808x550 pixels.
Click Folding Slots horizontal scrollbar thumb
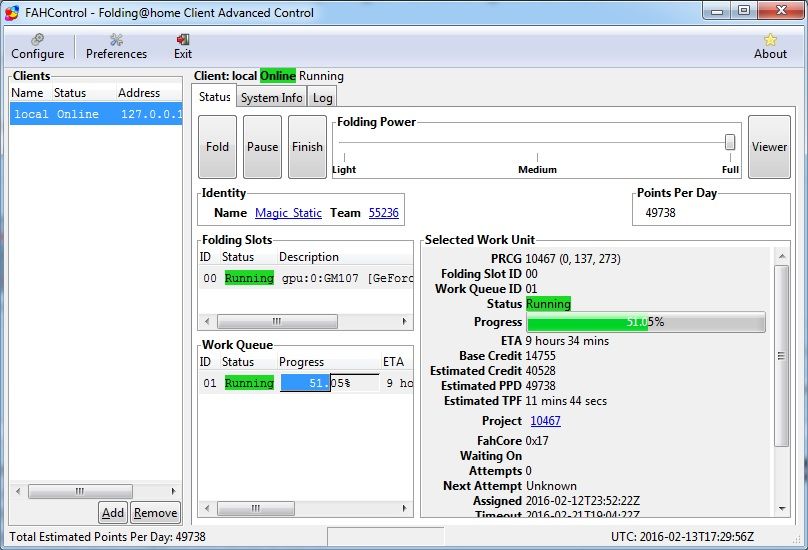tap(277, 322)
